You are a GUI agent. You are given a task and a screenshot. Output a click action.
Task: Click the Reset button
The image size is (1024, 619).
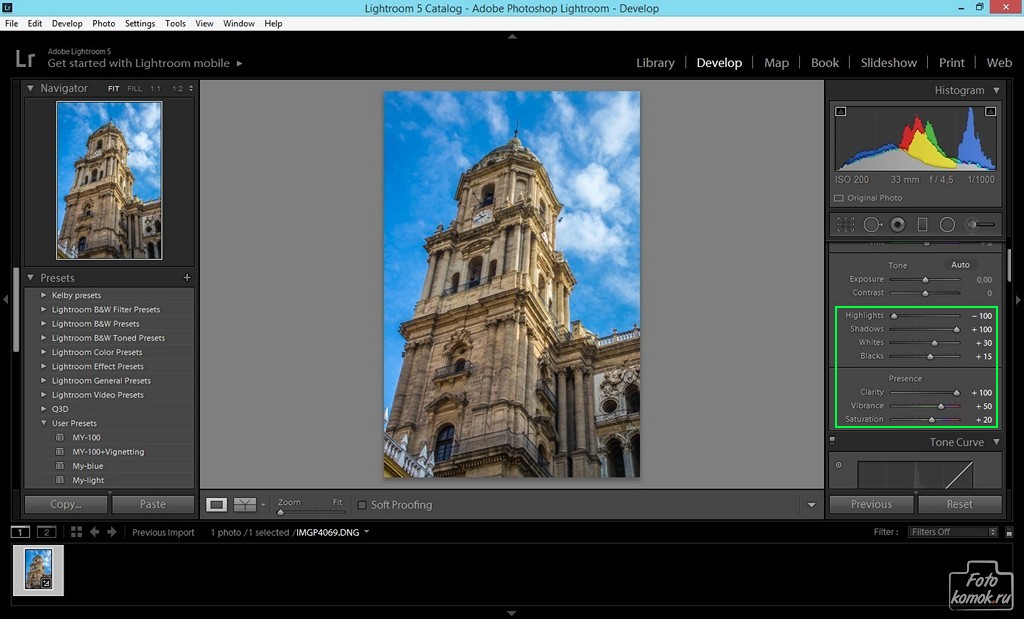click(x=959, y=504)
